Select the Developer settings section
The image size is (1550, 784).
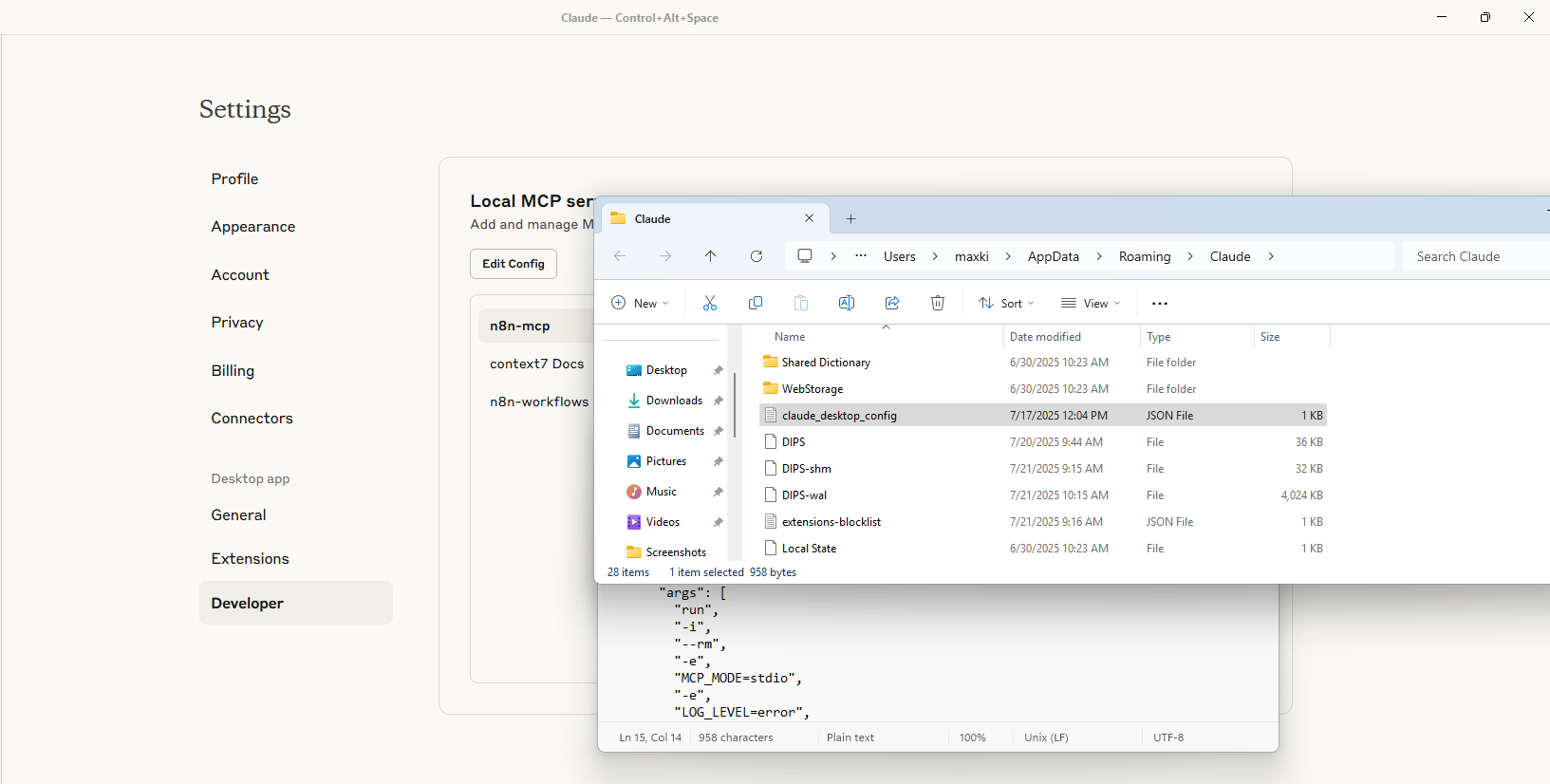295,603
